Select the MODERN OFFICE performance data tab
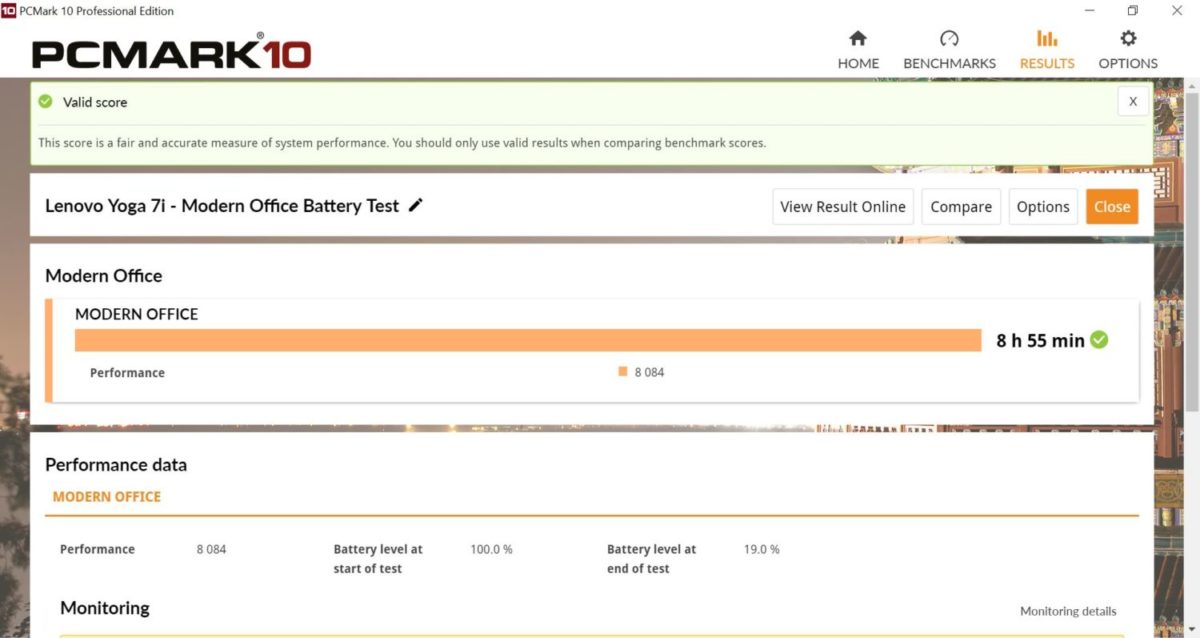 click(107, 496)
